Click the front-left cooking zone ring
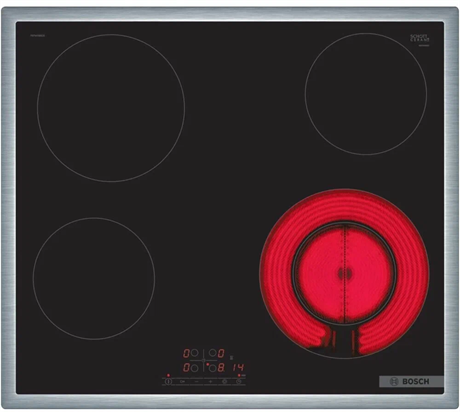460x412 pixels. pos(94,279)
